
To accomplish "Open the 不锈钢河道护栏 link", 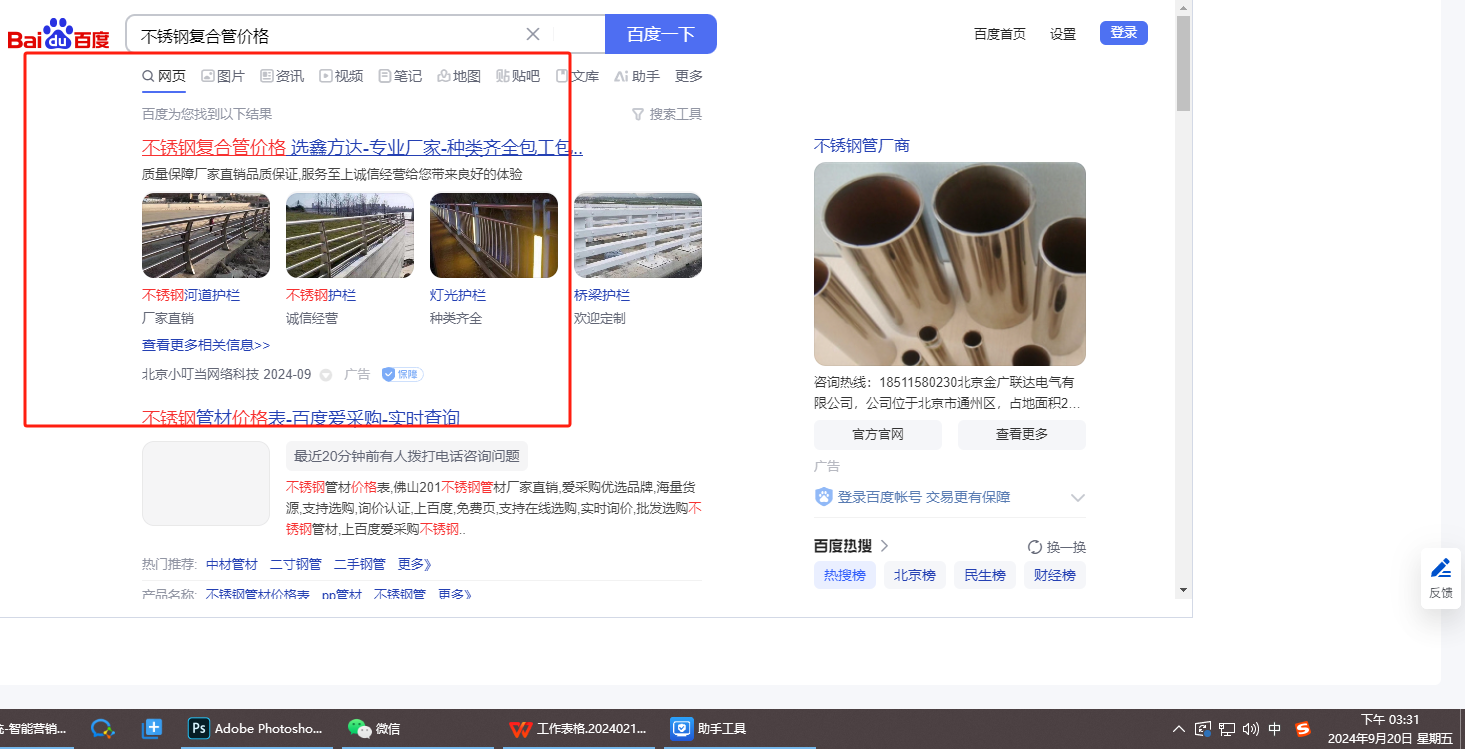I will click(x=191, y=295).
